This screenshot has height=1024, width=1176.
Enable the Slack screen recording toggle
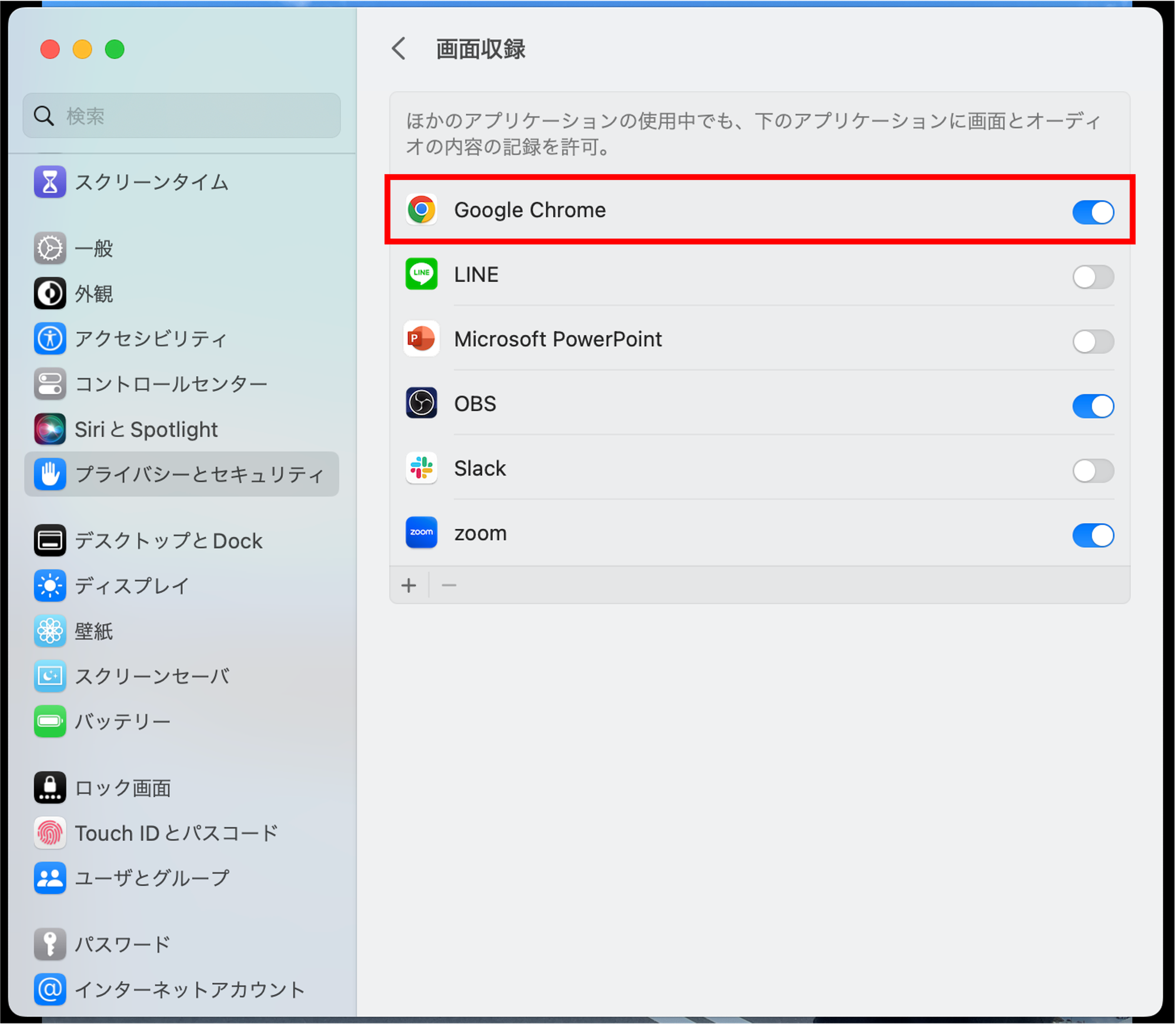[x=1093, y=471]
